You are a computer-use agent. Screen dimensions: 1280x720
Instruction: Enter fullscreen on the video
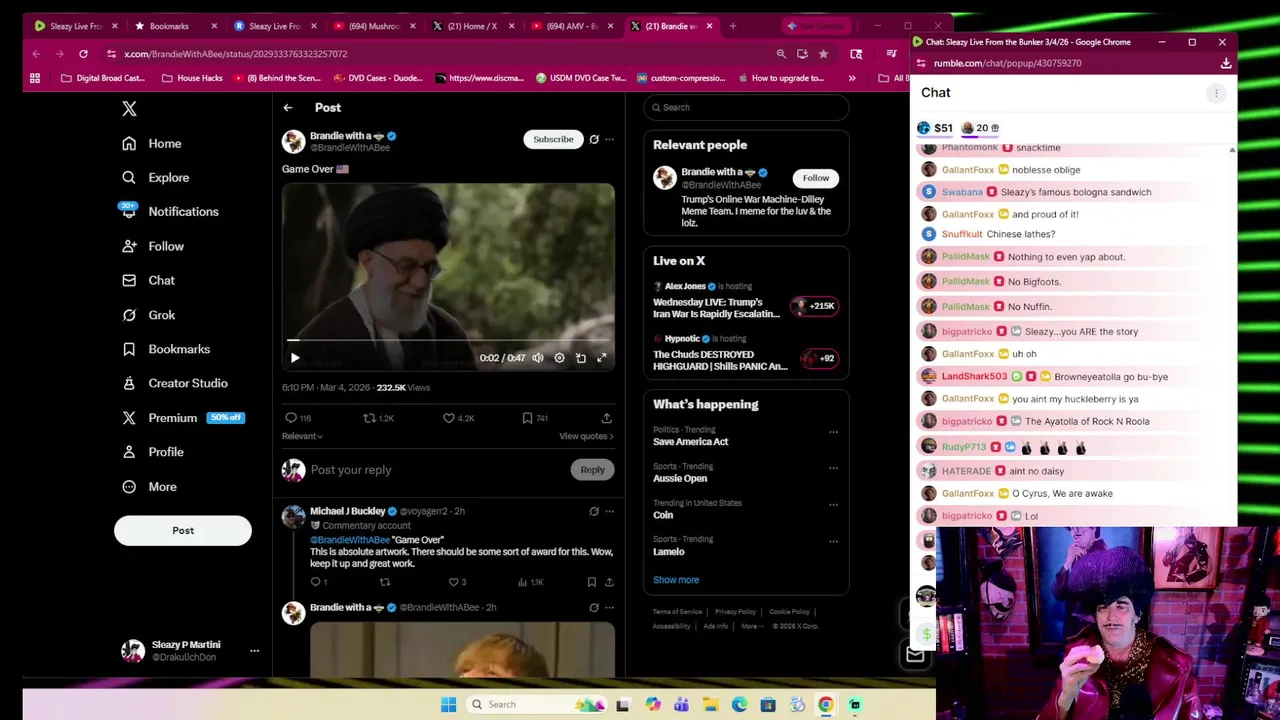tap(602, 358)
